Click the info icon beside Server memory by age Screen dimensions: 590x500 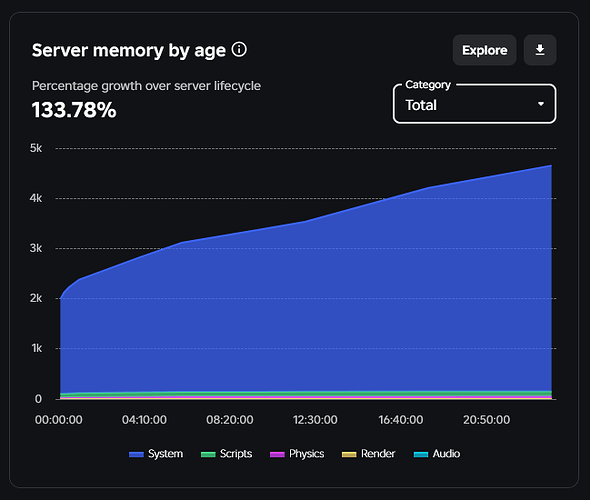pyautogui.click(x=239, y=49)
